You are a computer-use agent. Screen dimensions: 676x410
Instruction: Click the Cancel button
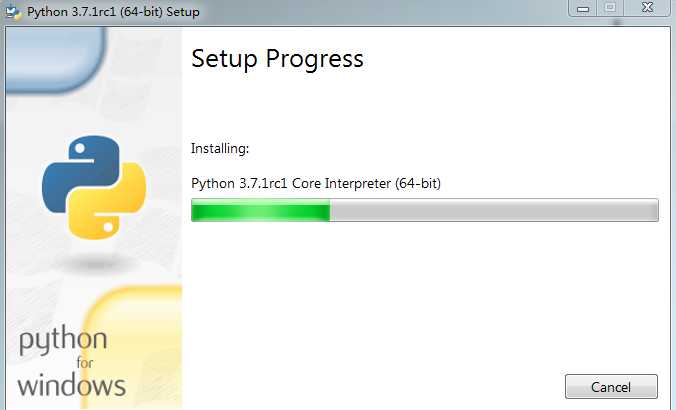pos(611,386)
